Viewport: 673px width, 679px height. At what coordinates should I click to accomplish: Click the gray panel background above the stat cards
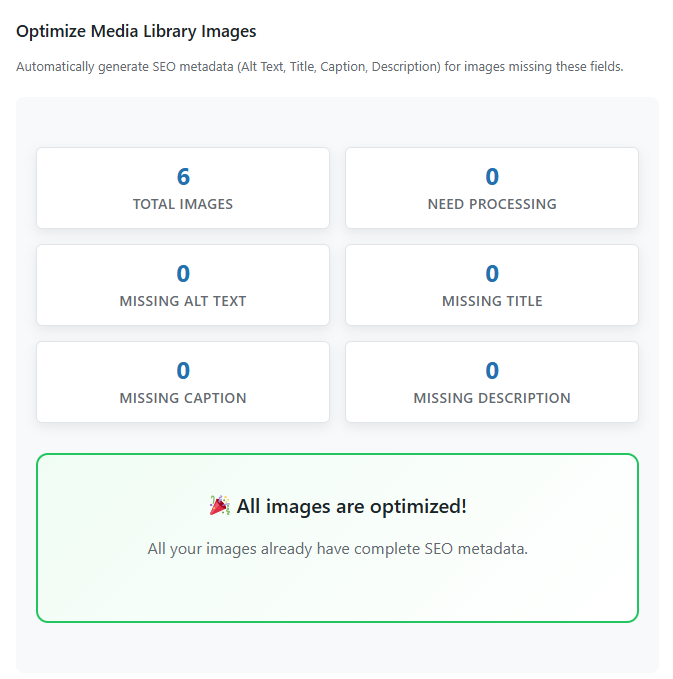pyautogui.click(x=337, y=122)
